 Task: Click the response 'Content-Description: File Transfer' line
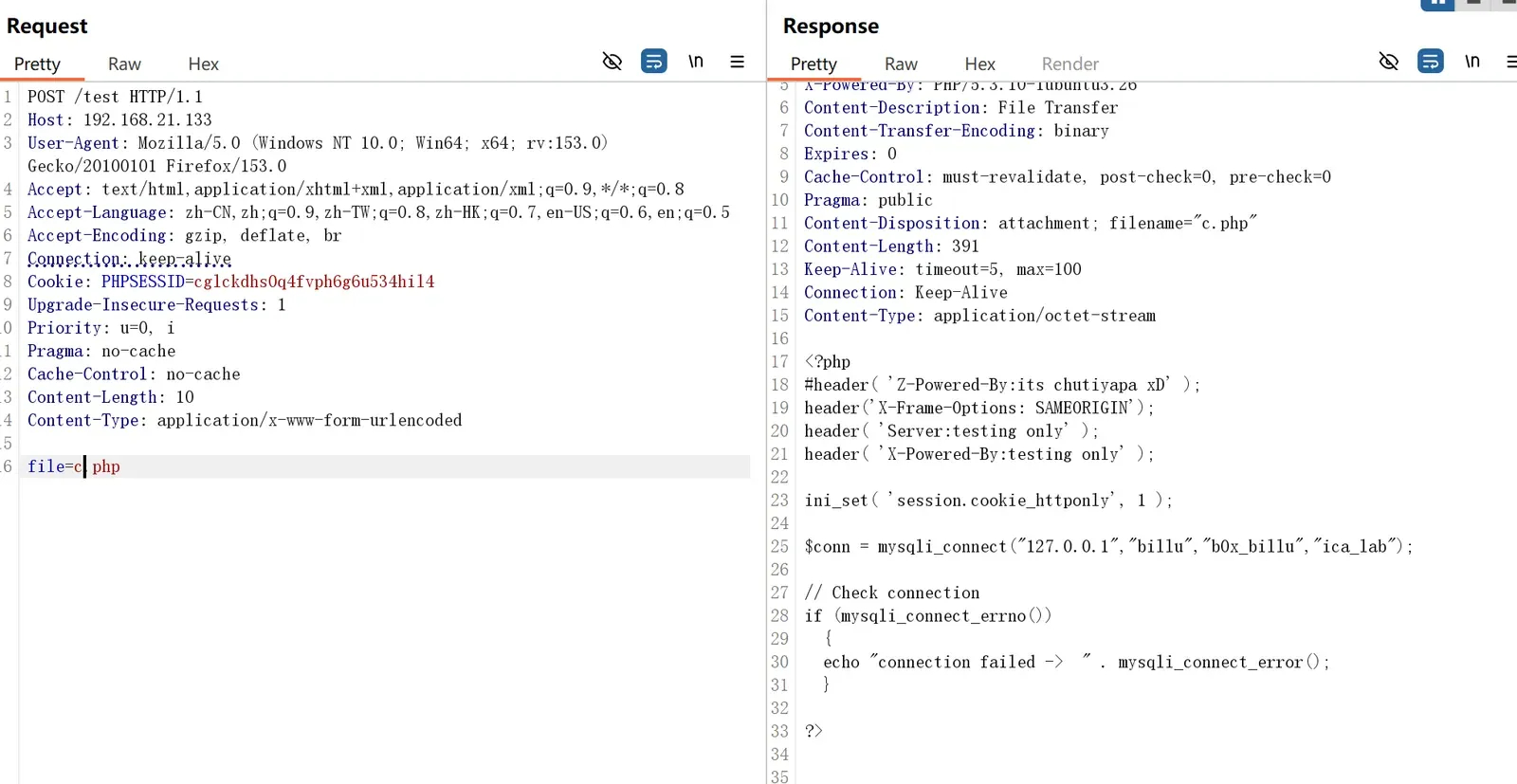960,108
